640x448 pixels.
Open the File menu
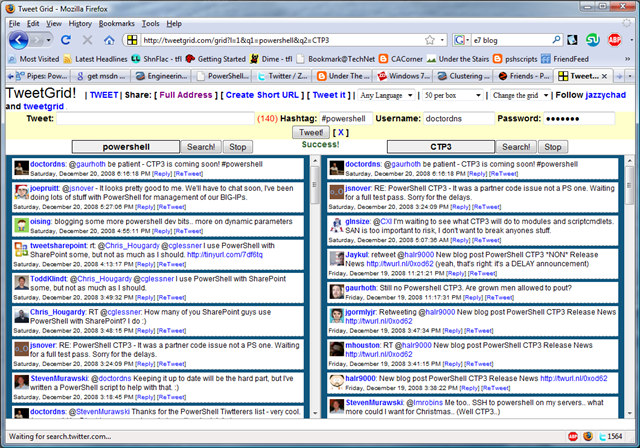(x=14, y=24)
